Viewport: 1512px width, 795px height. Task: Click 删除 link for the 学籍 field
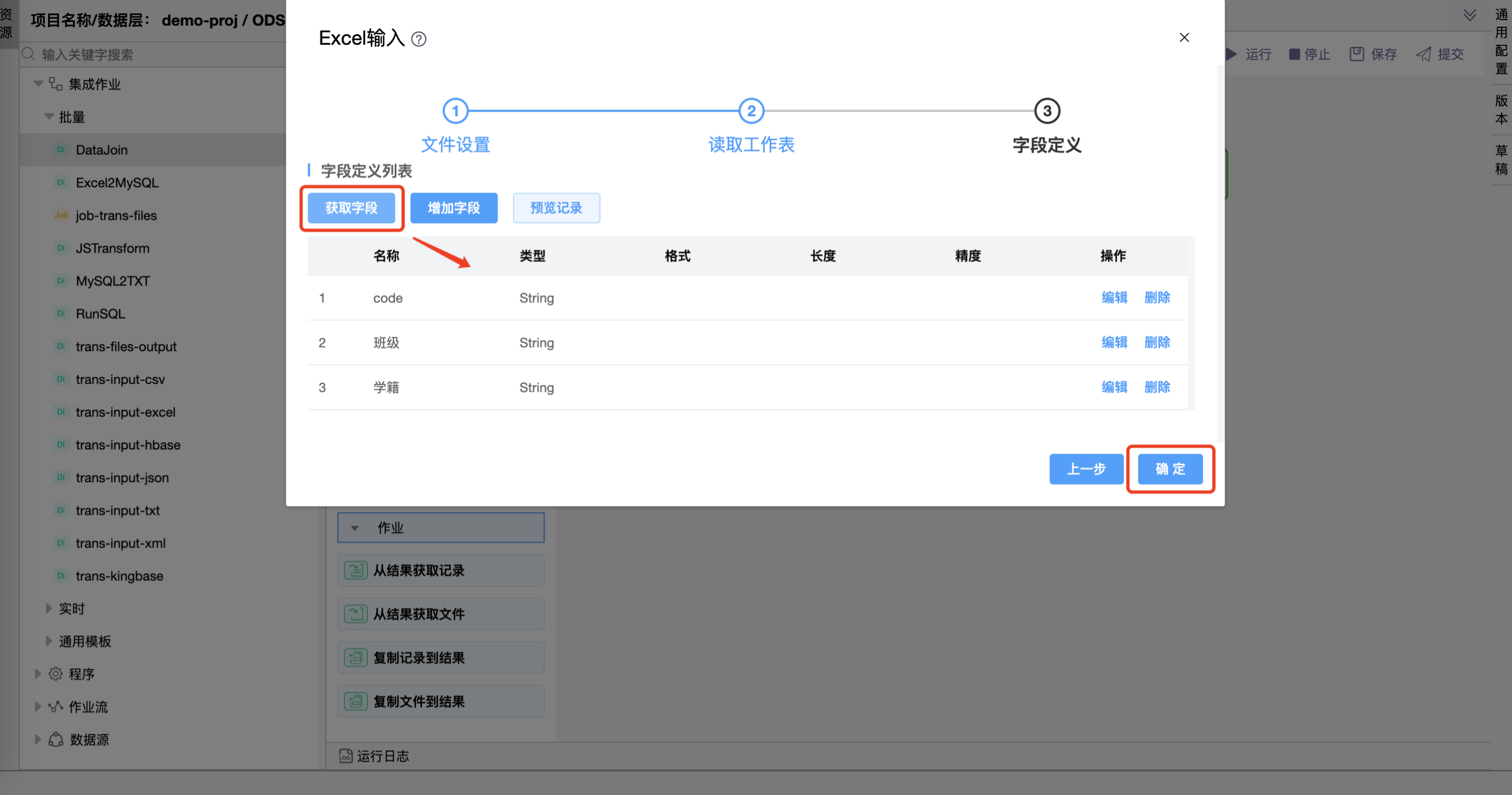coord(1157,387)
